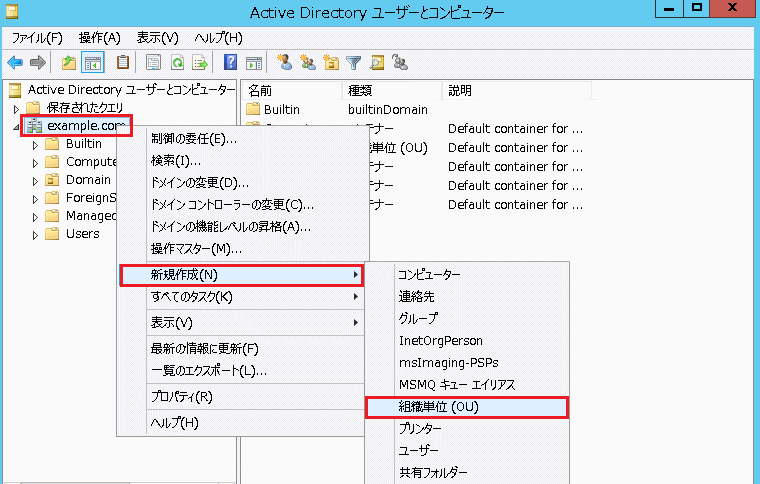Open プロパティ(R) from the context menu
The height and width of the screenshot is (484, 760).
click(x=241, y=397)
